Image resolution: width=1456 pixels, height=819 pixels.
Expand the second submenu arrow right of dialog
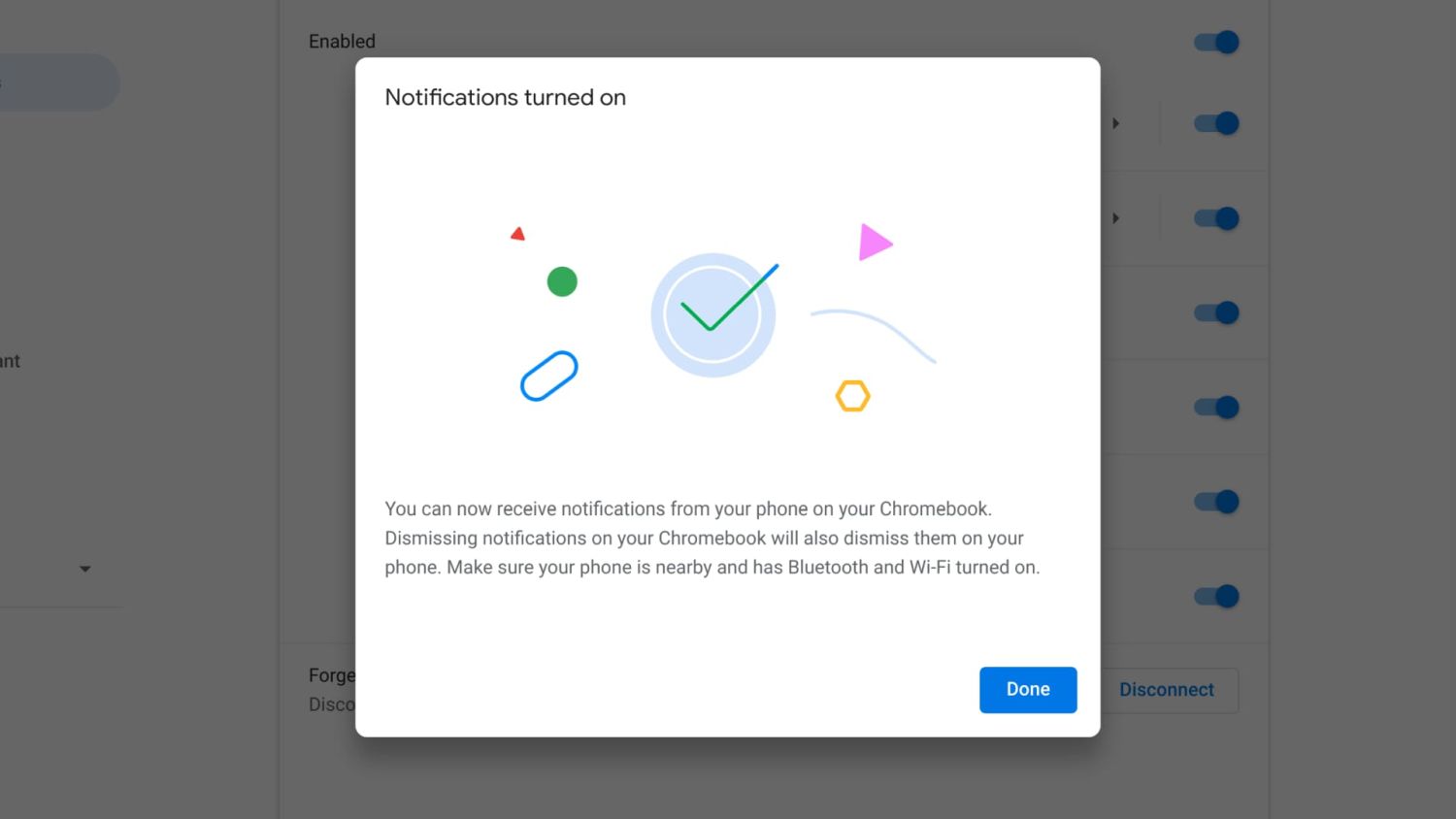1116,218
